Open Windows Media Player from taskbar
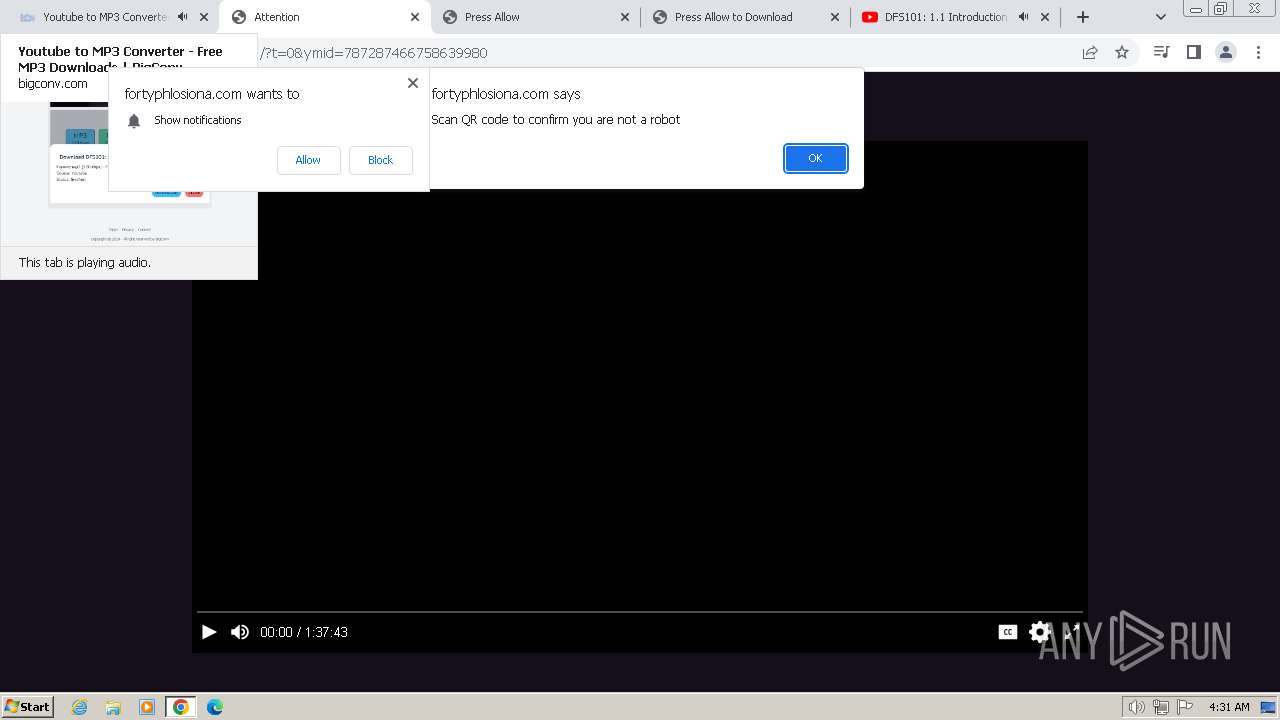This screenshot has width=1280, height=720. point(147,707)
